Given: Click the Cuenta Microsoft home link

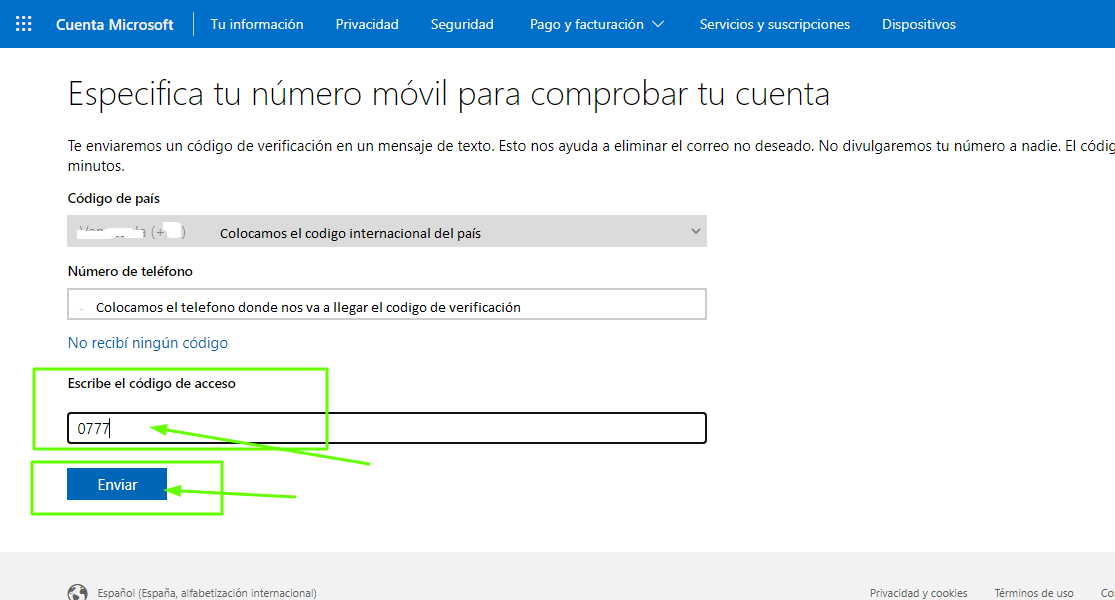Looking at the screenshot, I should (x=114, y=24).
